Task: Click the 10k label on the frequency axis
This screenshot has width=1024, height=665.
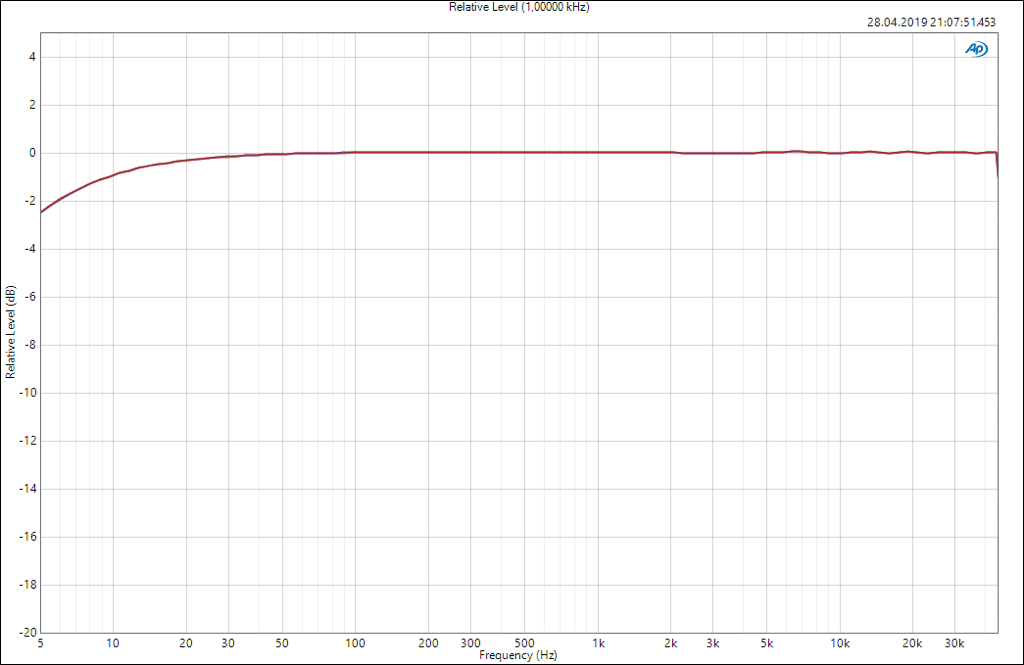Action: pos(840,643)
